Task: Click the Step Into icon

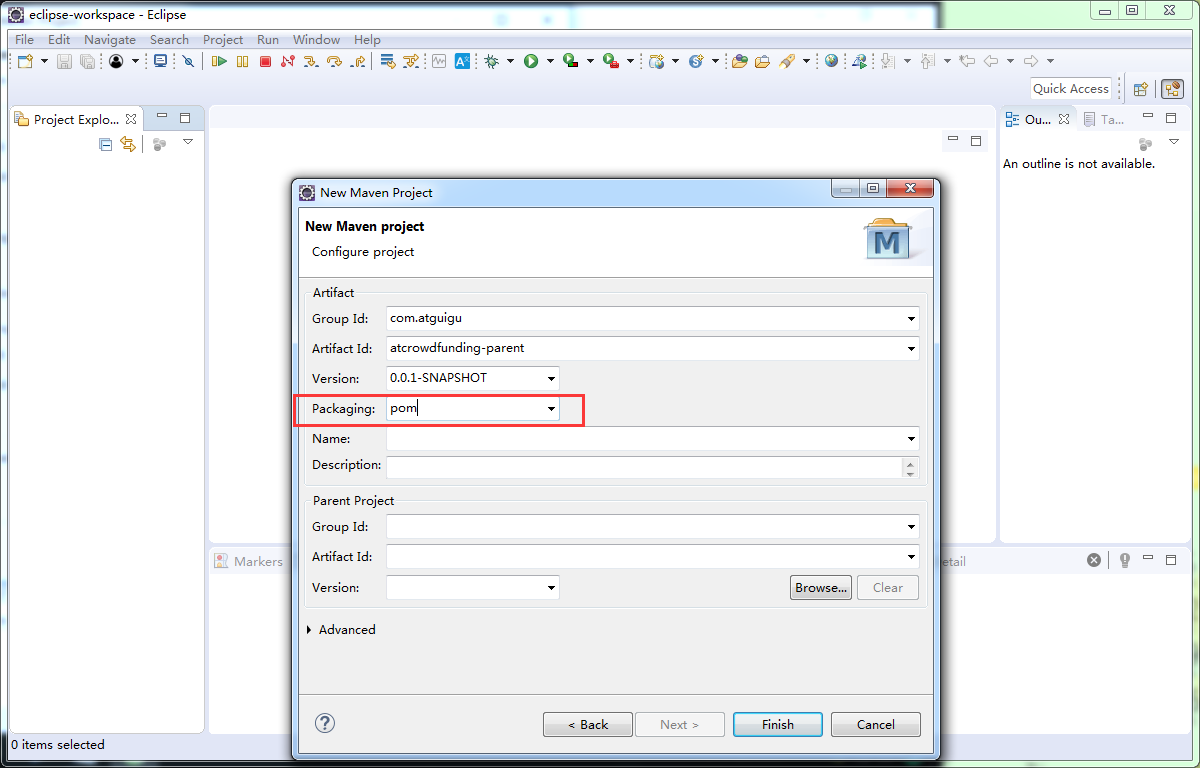Action: click(x=311, y=61)
